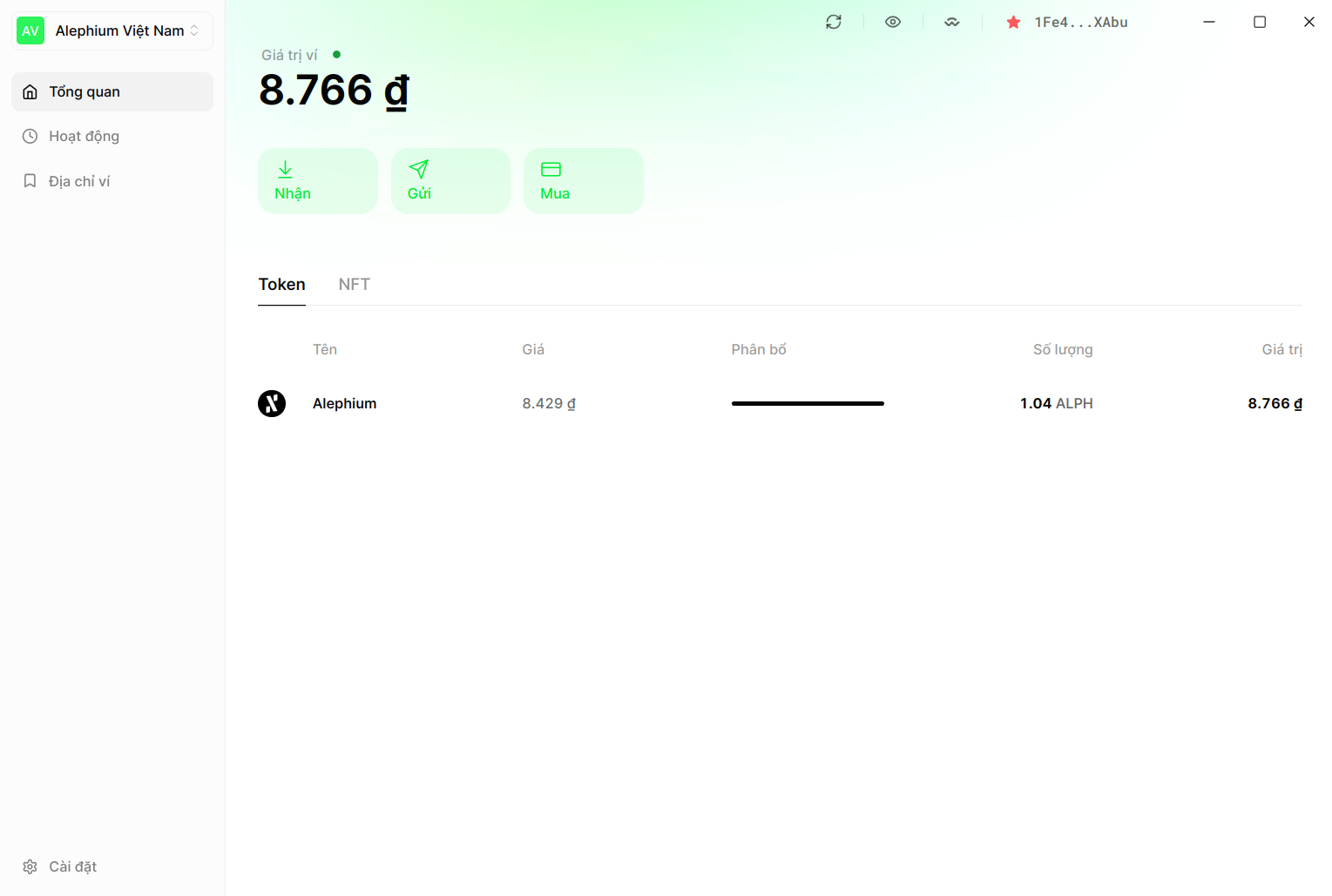Click the Alephium row value 8.766 ₫
The image size is (1332, 896).
pos(1275,403)
